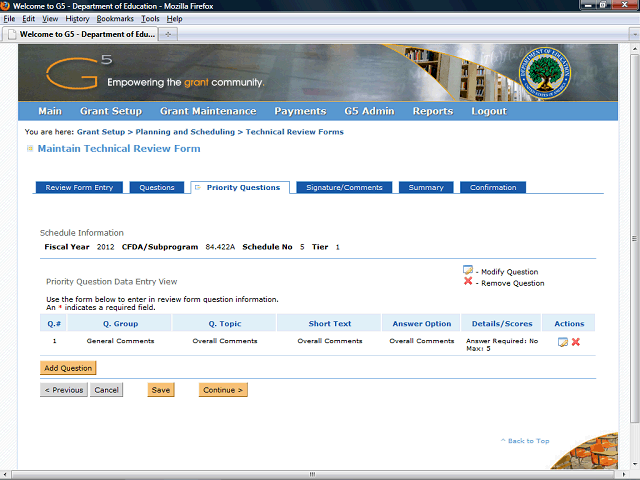The image size is (640, 480).
Task: Click the page icon on the browser tab
Action: (x=12, y=34)
